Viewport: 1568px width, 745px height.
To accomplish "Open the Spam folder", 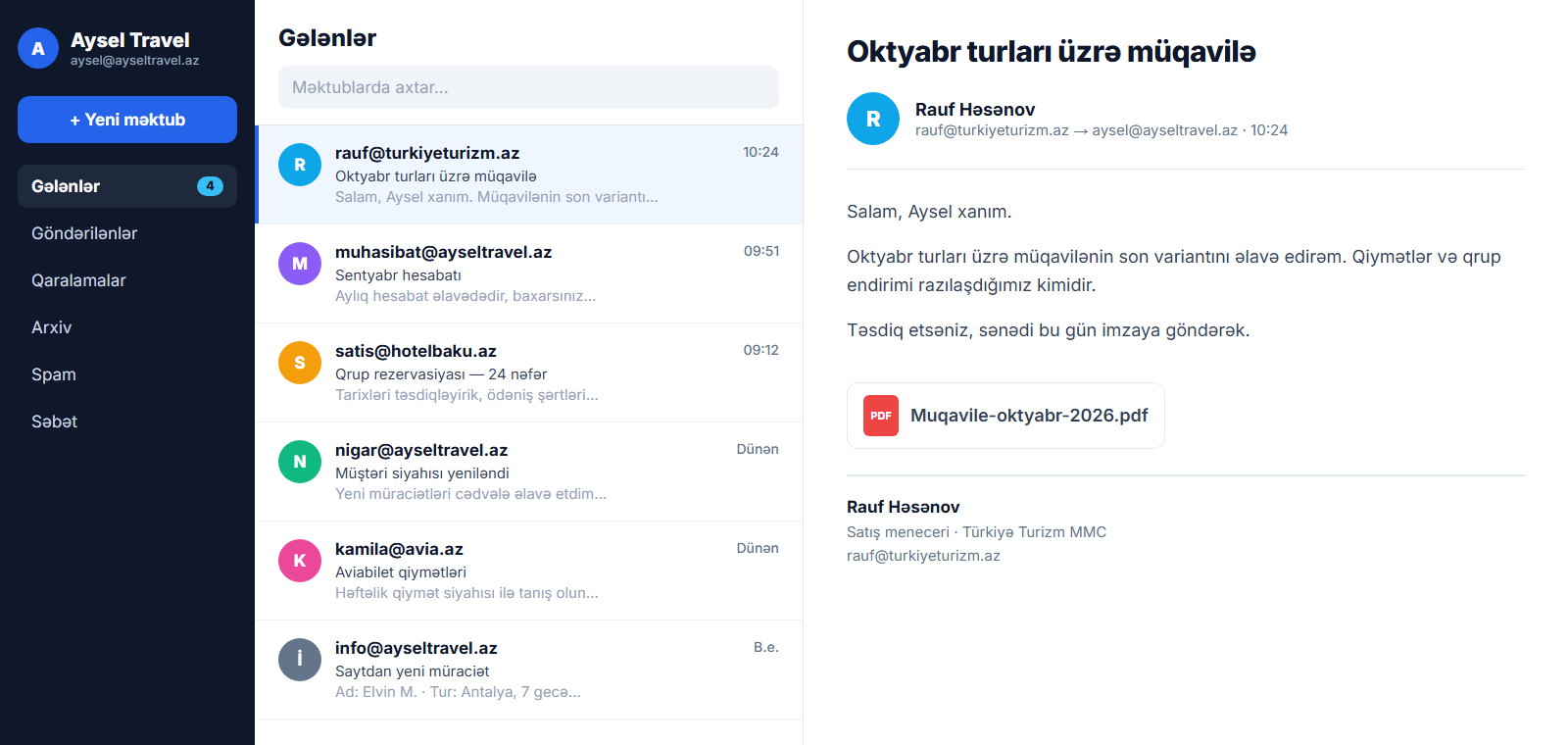I will pyautogui.click(x=127, y=374).
